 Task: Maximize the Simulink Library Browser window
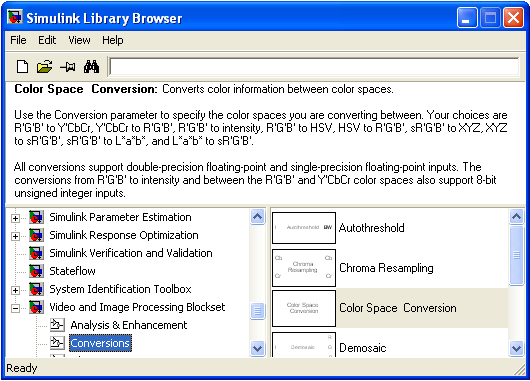[490, 18]
